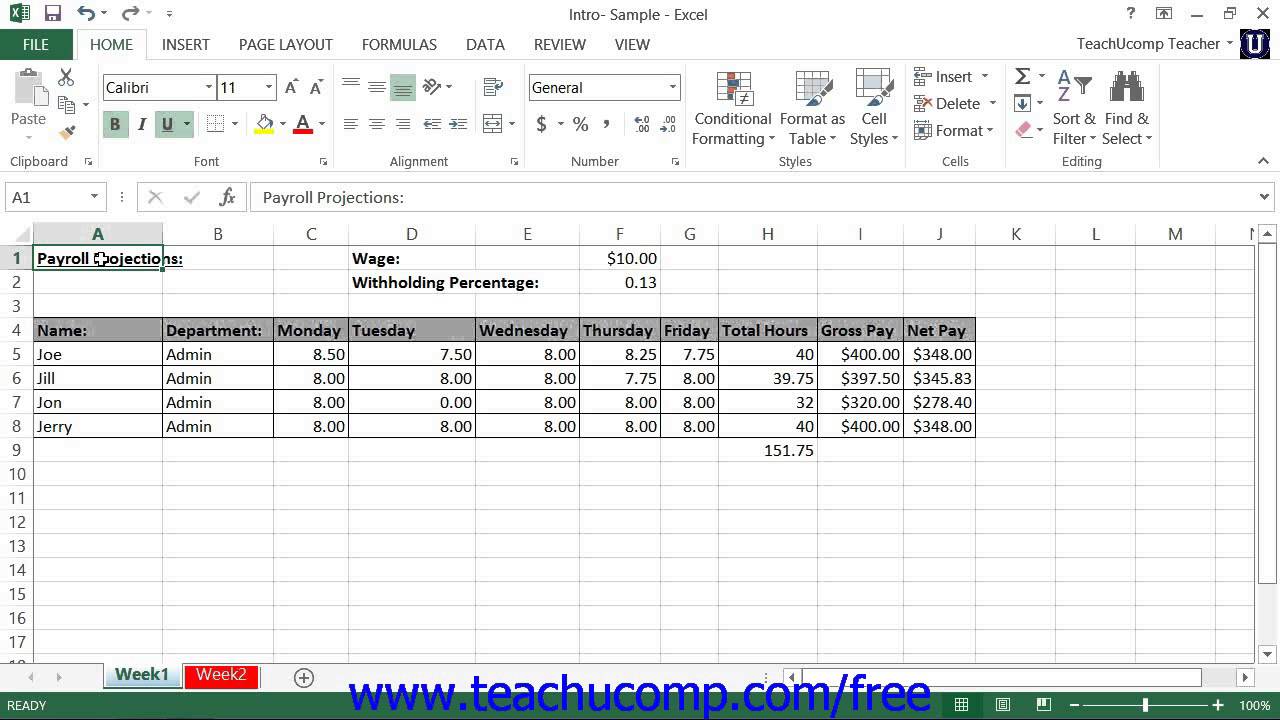Toggle Bold formatting

click(115, 124)
